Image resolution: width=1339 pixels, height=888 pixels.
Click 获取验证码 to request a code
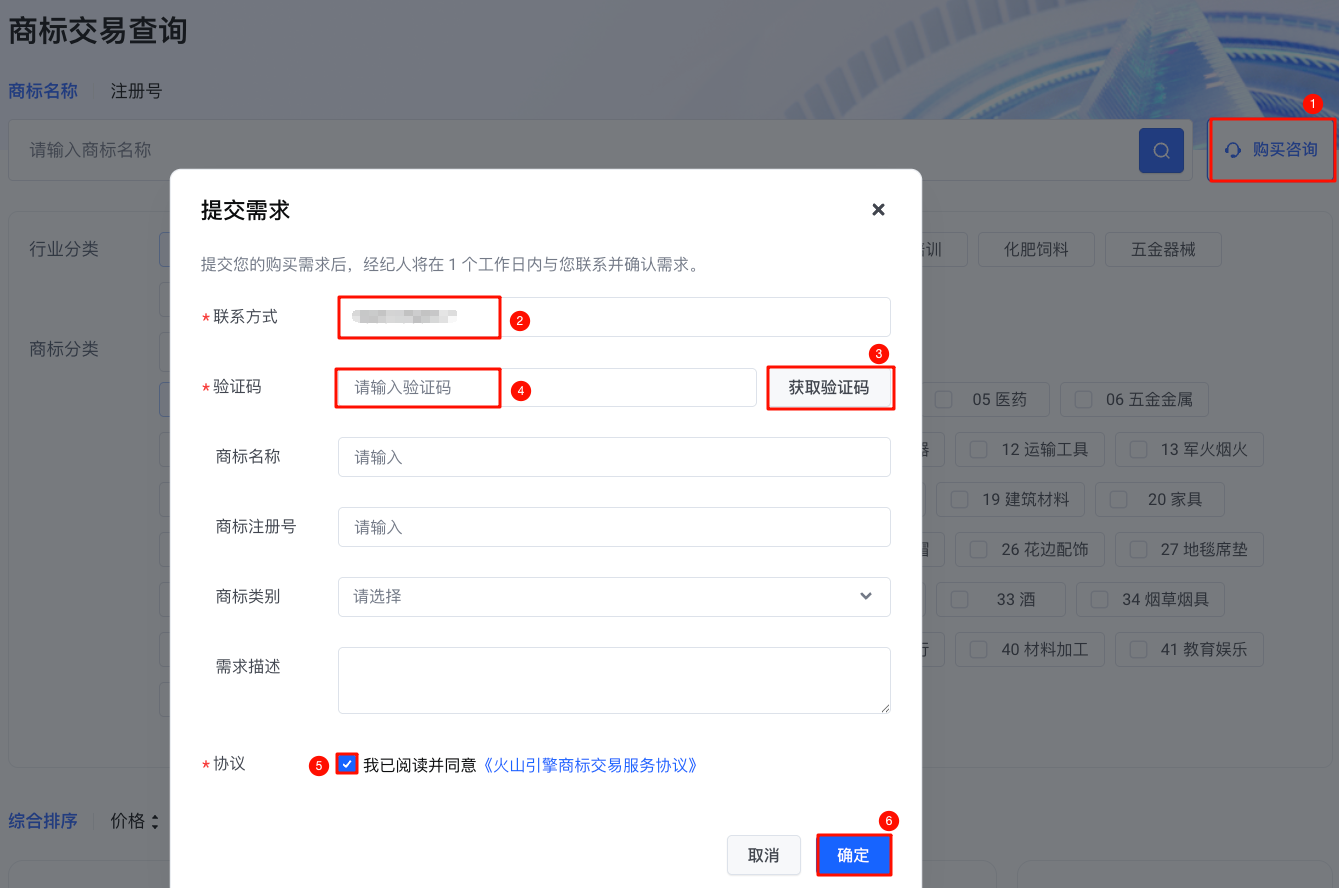(829, 387)
